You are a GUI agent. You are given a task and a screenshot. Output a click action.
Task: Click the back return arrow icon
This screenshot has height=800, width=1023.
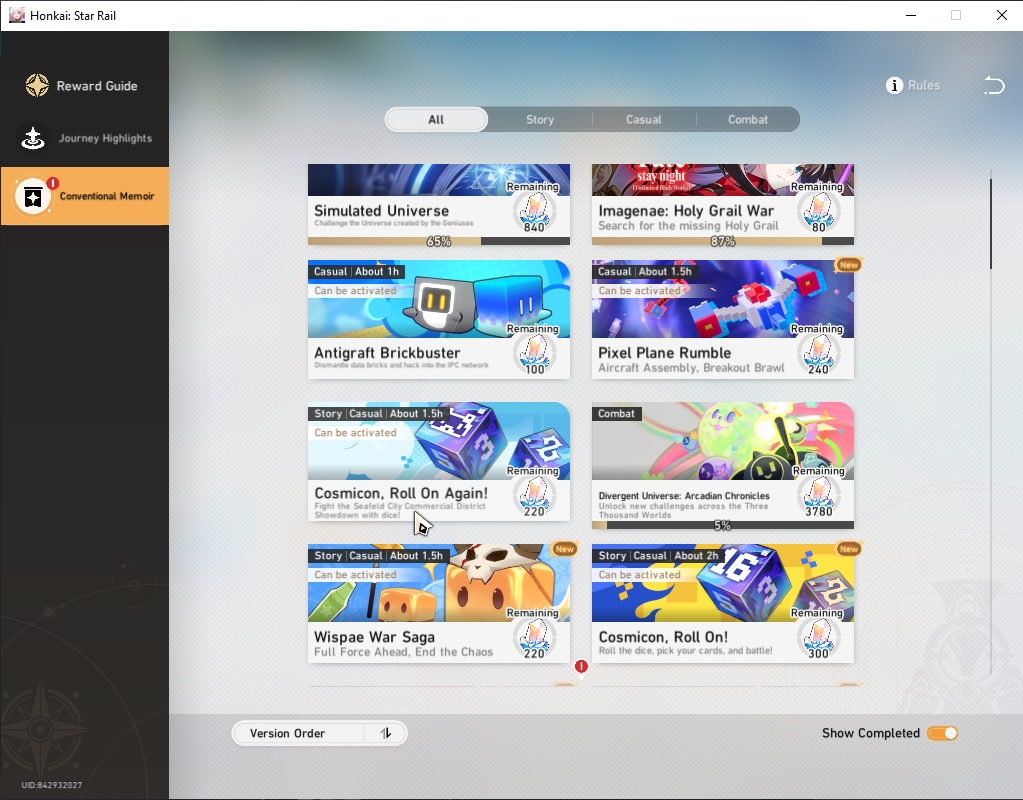[x=994, y=85]
